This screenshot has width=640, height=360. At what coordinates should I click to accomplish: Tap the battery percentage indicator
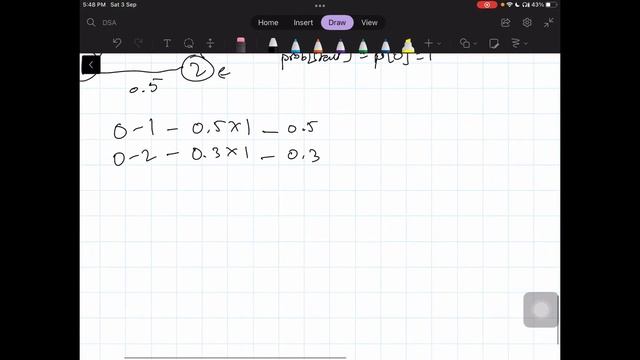[x=537, y=5]
